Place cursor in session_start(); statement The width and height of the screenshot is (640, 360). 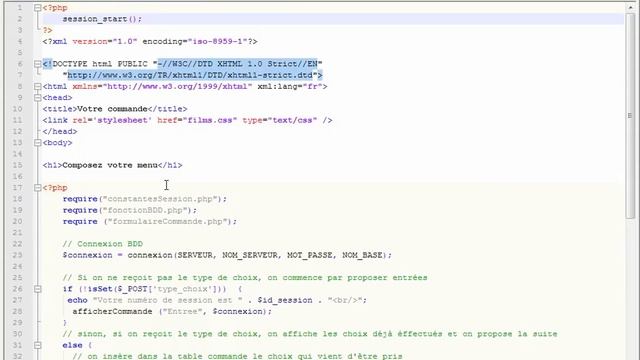point(102,19)
